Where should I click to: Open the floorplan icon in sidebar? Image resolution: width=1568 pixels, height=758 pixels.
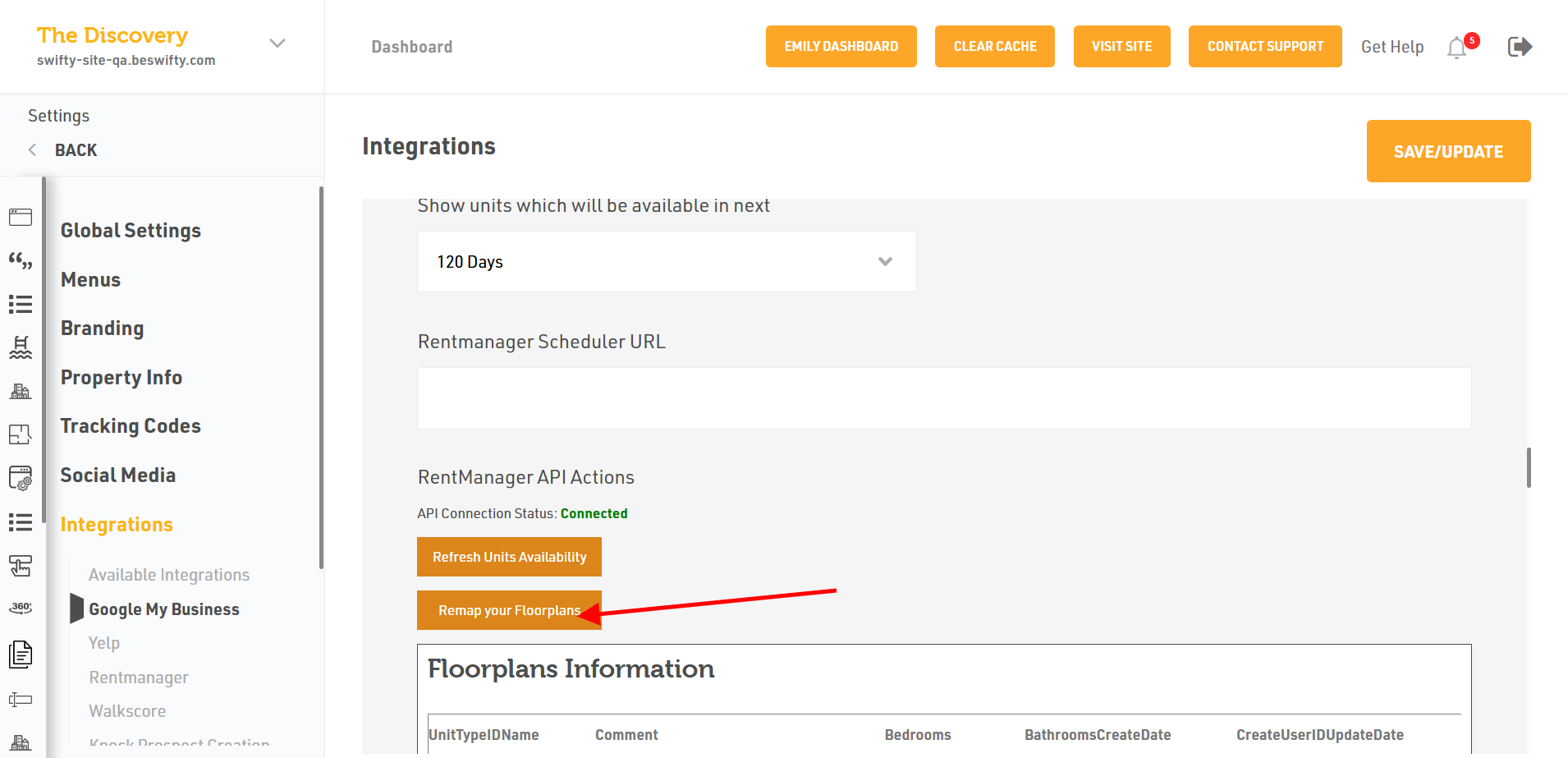point(21,434)
